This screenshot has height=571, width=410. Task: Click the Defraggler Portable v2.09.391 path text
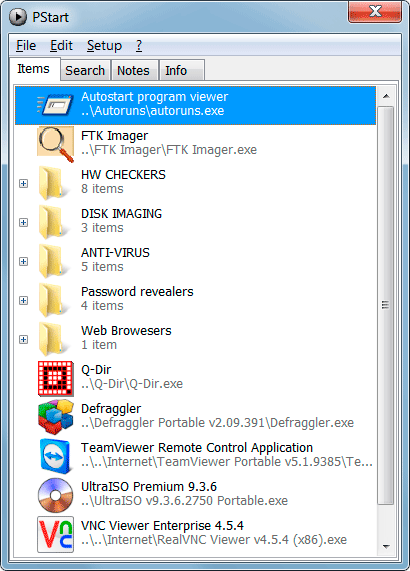[217, 423]
